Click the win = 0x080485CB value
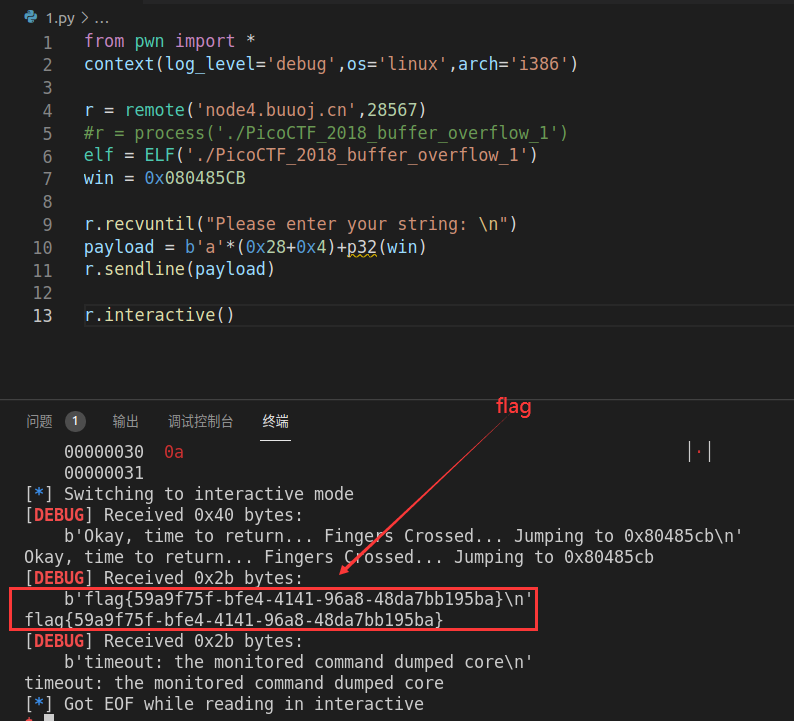 [x=195, y=178]
